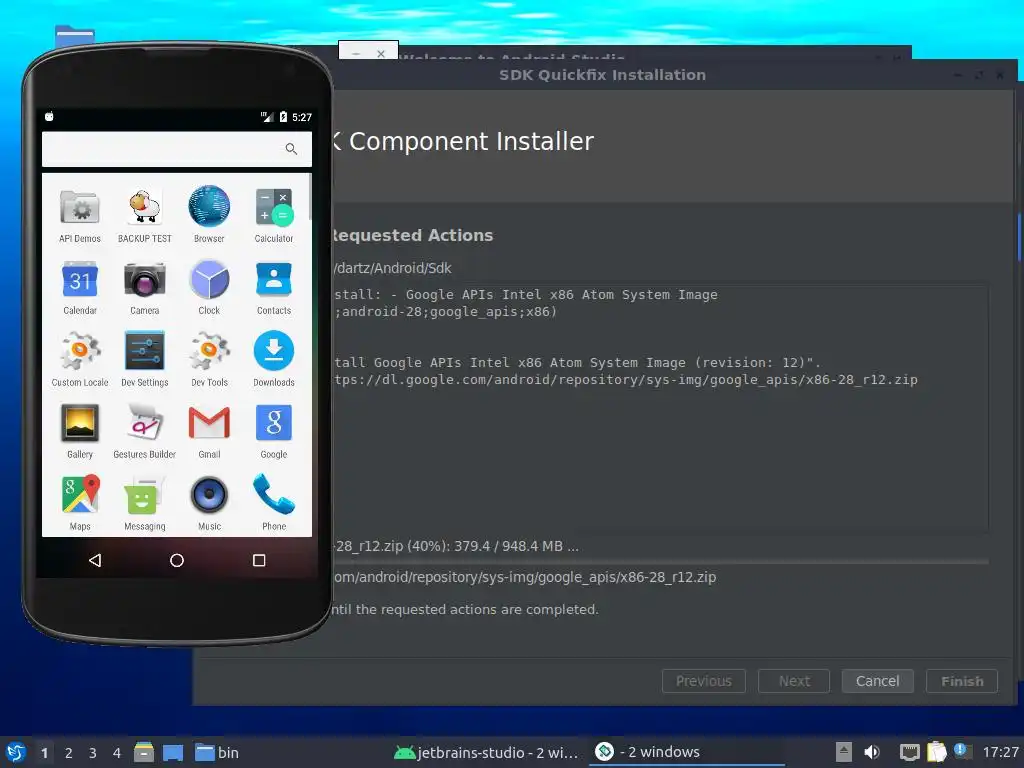Open the Lubuntu start menu
Image resolution: width=1024 pixels, height=768 pixels.
[16, 752]
